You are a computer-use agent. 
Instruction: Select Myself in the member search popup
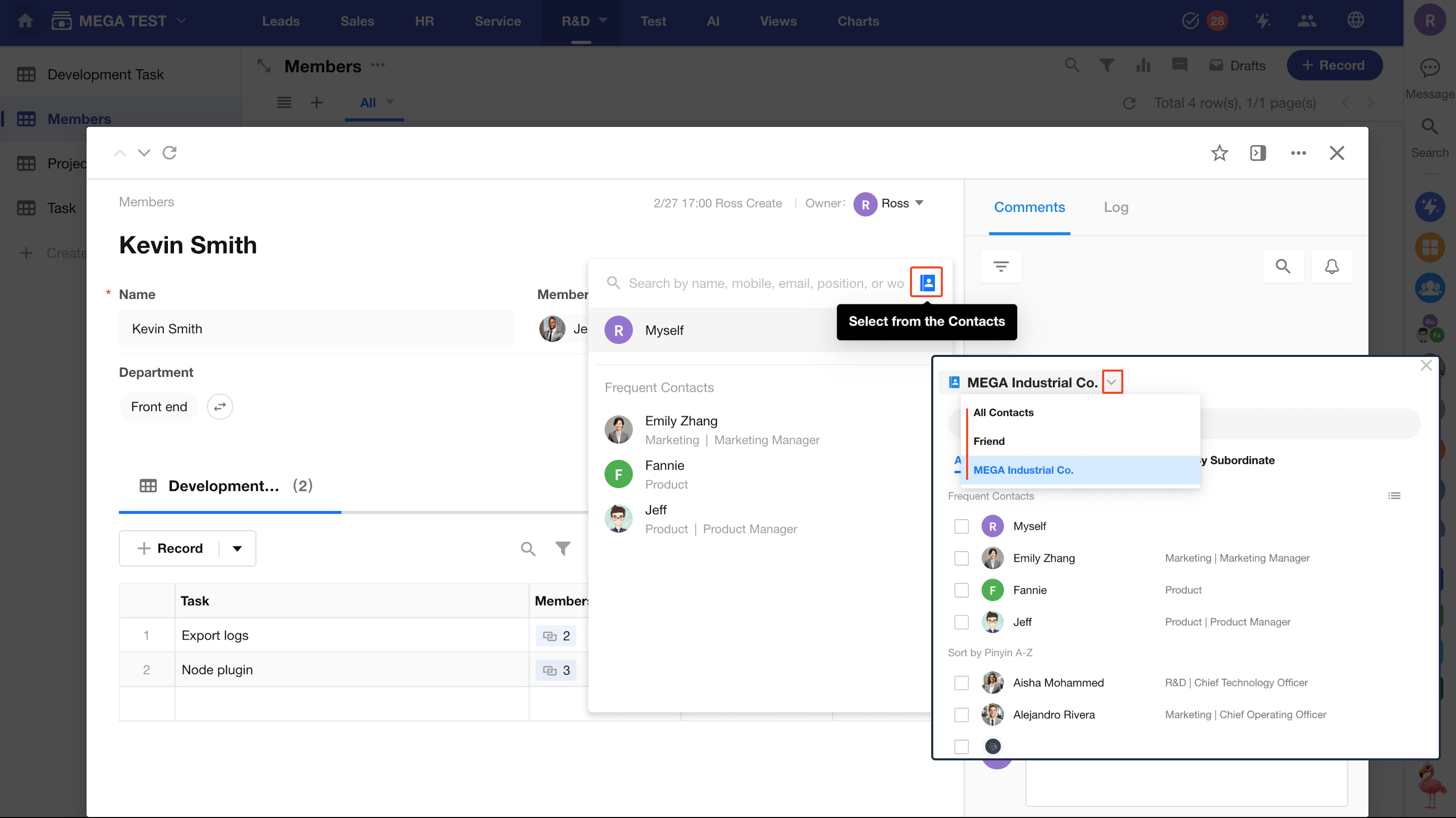click(664, 330)
